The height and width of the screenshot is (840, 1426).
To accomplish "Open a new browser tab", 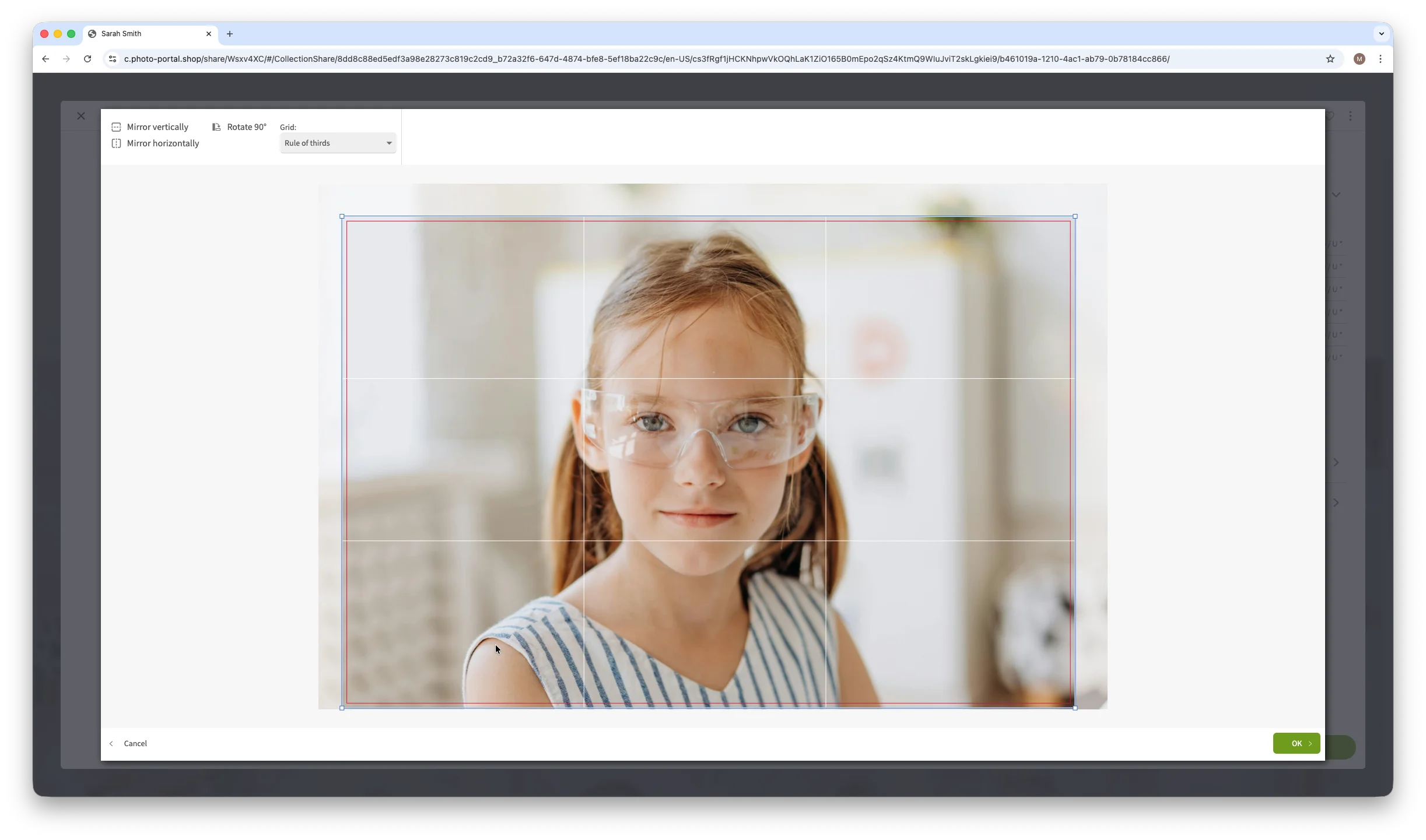I will 230,34.
